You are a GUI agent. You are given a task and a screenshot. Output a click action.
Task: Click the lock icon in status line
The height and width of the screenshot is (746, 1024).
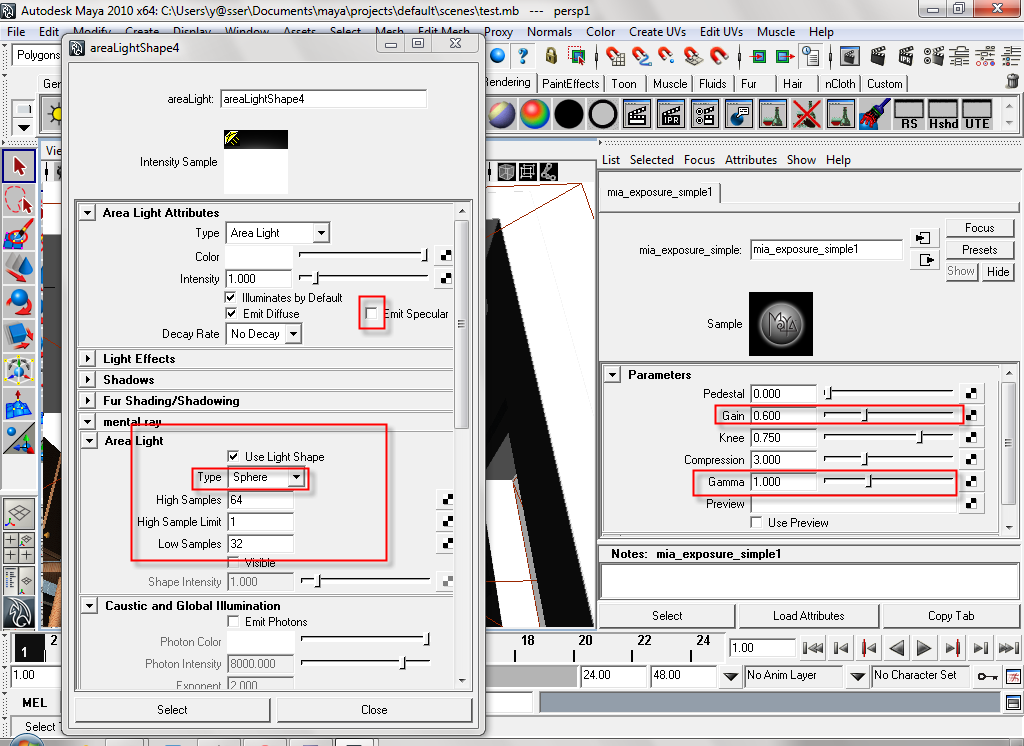[x=551, y=57]
